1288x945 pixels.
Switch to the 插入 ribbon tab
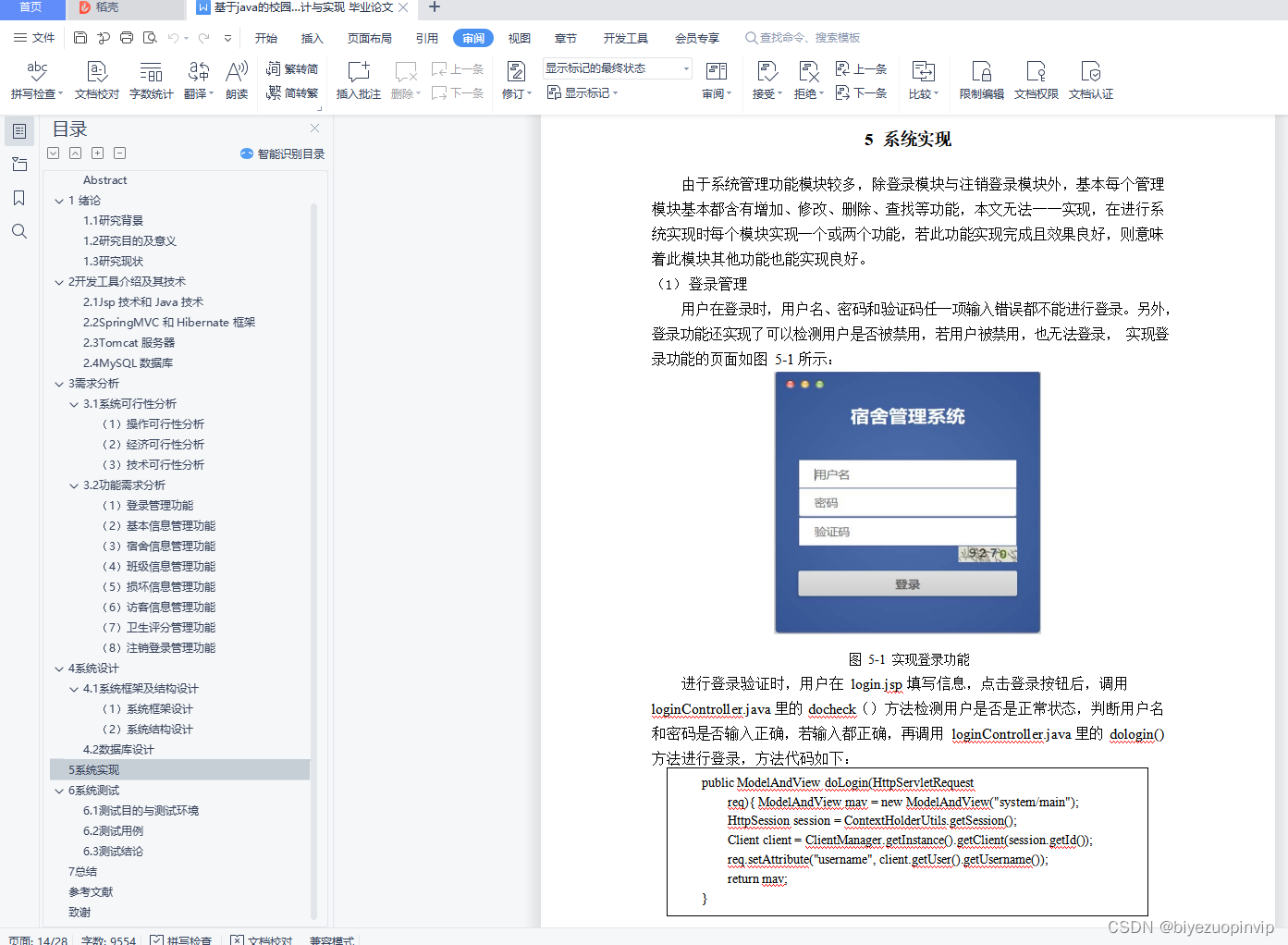tap(312, 38)
